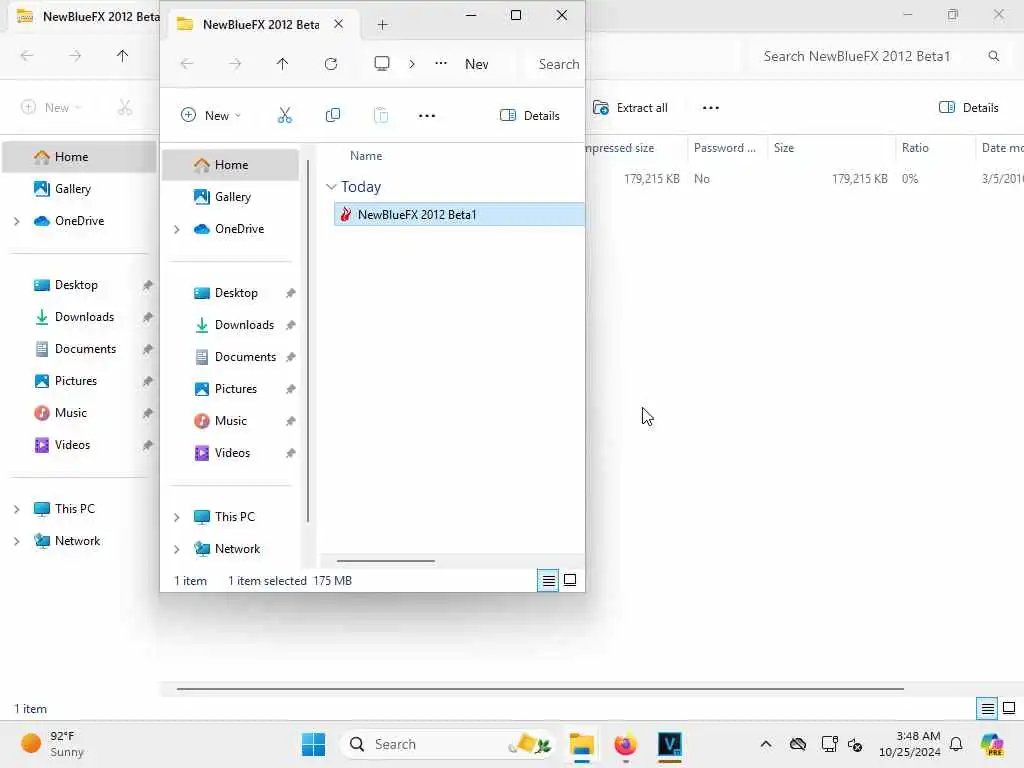Expand Network in background window sidebar

coord(16,541)
